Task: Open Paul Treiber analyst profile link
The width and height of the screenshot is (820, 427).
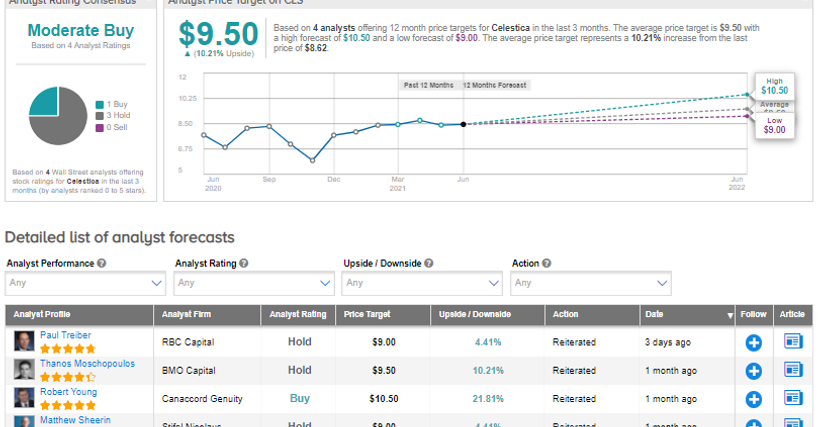Action: click(65, 335)
